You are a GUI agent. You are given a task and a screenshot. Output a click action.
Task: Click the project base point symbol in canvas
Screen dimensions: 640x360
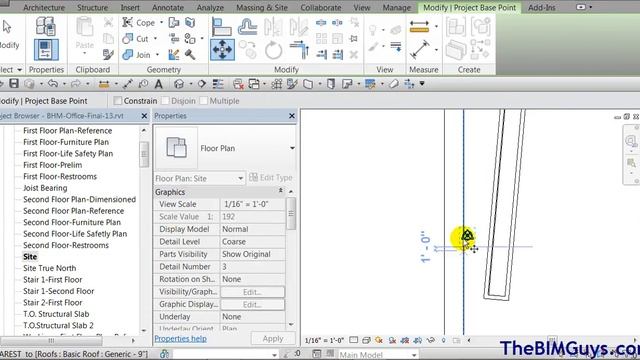tap(467, 236)
